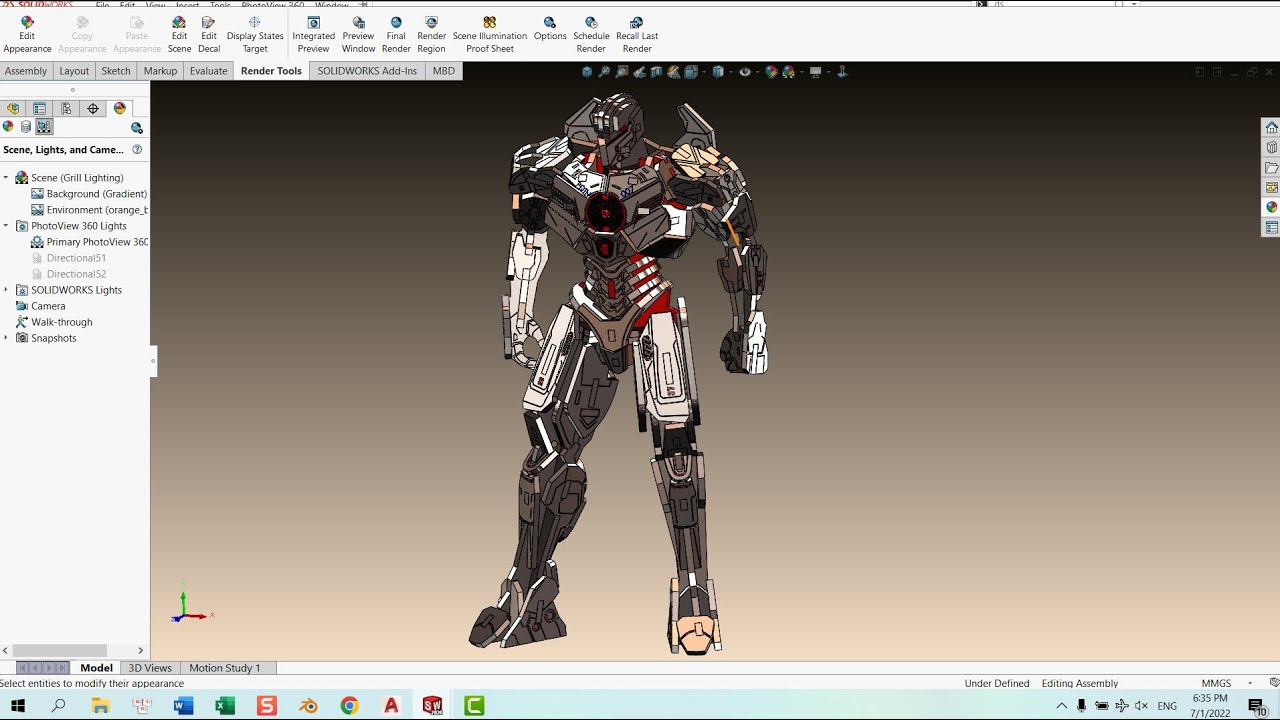1280x720 pixels.
Task: Open the ConfigurationManager panel tab
Action: point(66,109)
